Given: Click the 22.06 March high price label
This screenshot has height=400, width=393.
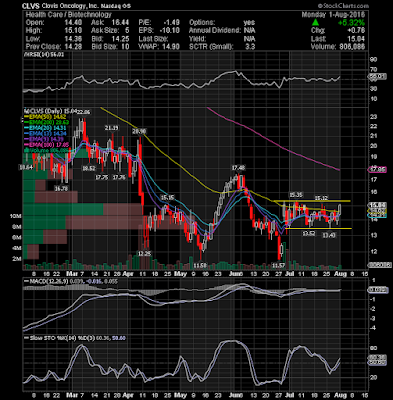Looking at the screenshot, I should click(x=83, y=112).
